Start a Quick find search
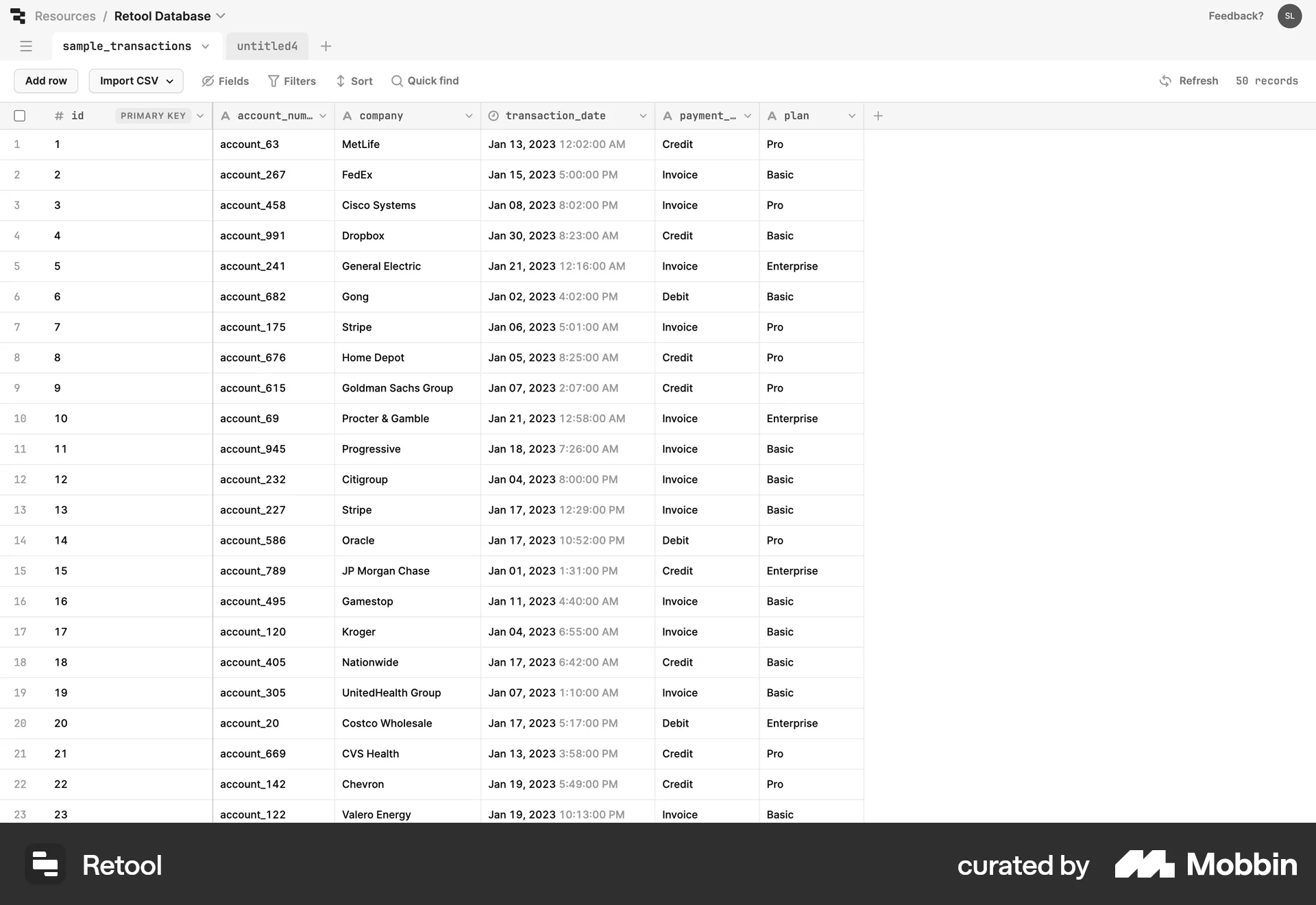1316x905 pixels. (x=424, y=80)
